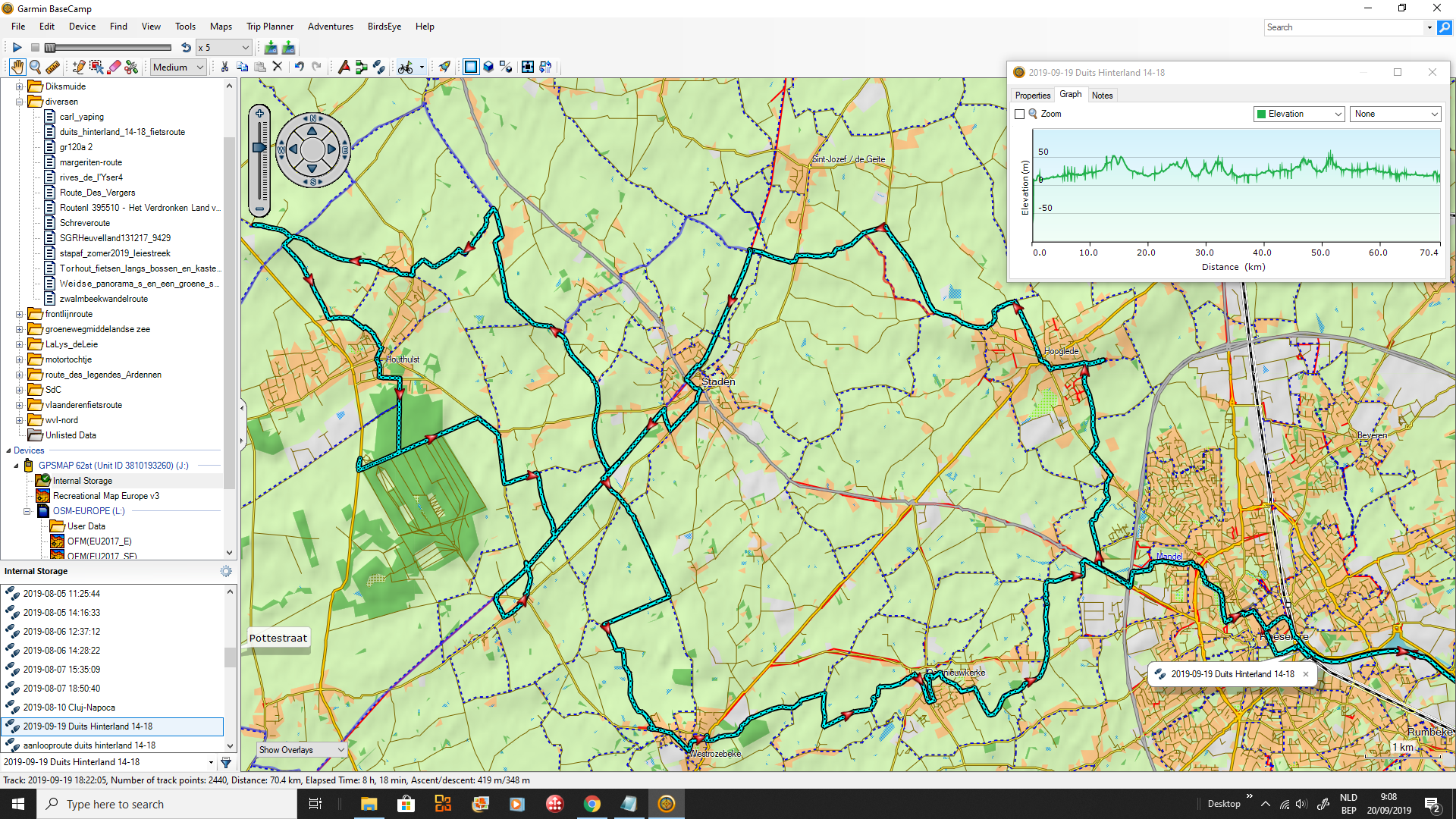
Task: Click the Windows Start button
Action: [x=18, y=804]
